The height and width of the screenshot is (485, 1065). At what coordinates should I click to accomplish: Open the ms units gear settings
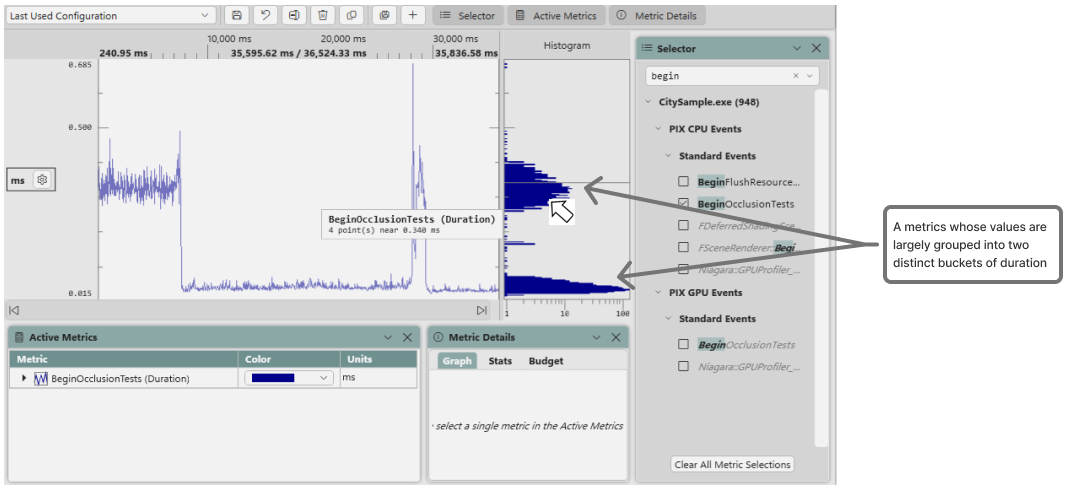click(x=42, y=180)
